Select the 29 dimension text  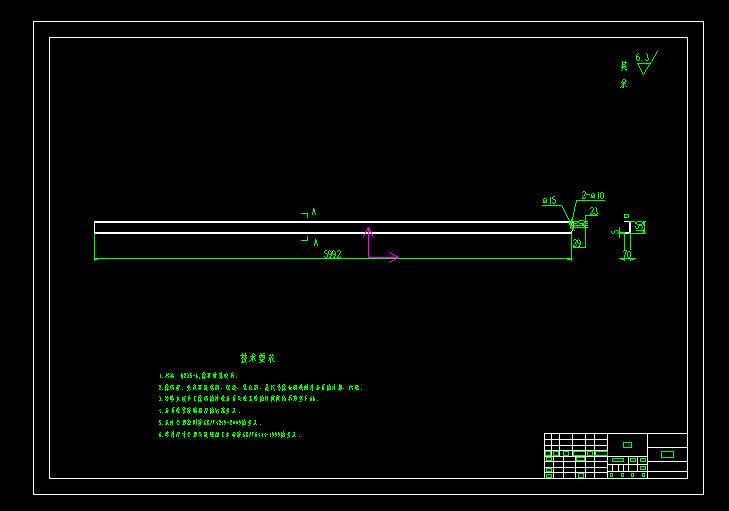pos(577,243)
